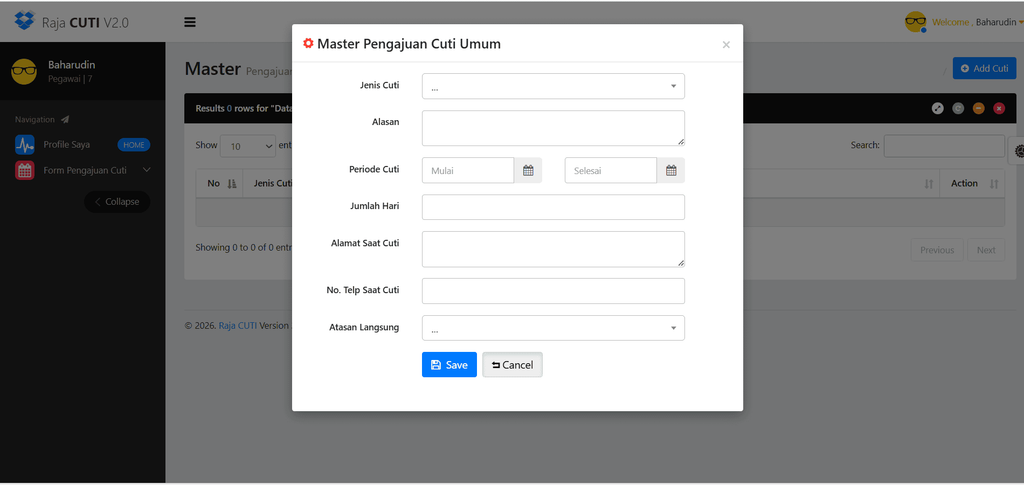Screen dimensions: 1024x485
Task: Open the settings gear at right edge
Action: pyautogui.click(x=1018, y=151)
